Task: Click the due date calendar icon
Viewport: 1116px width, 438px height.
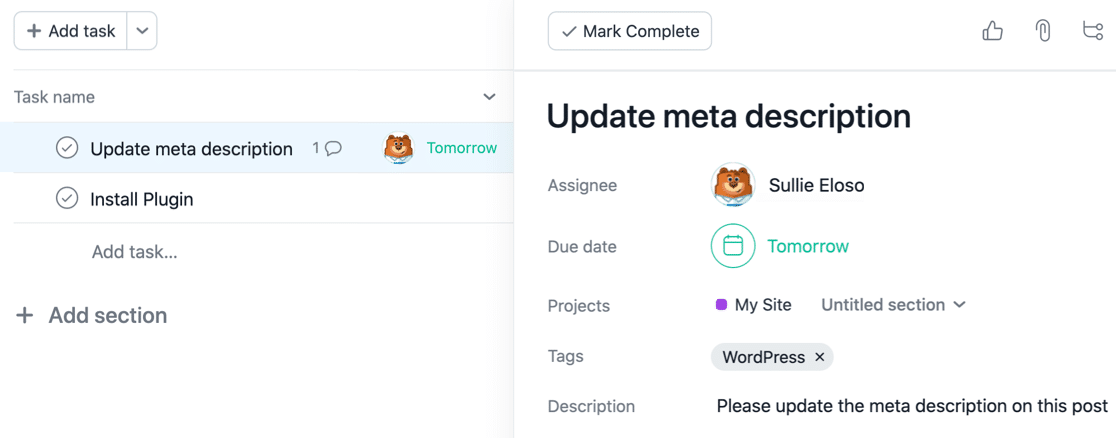Action: pos(733,246)
